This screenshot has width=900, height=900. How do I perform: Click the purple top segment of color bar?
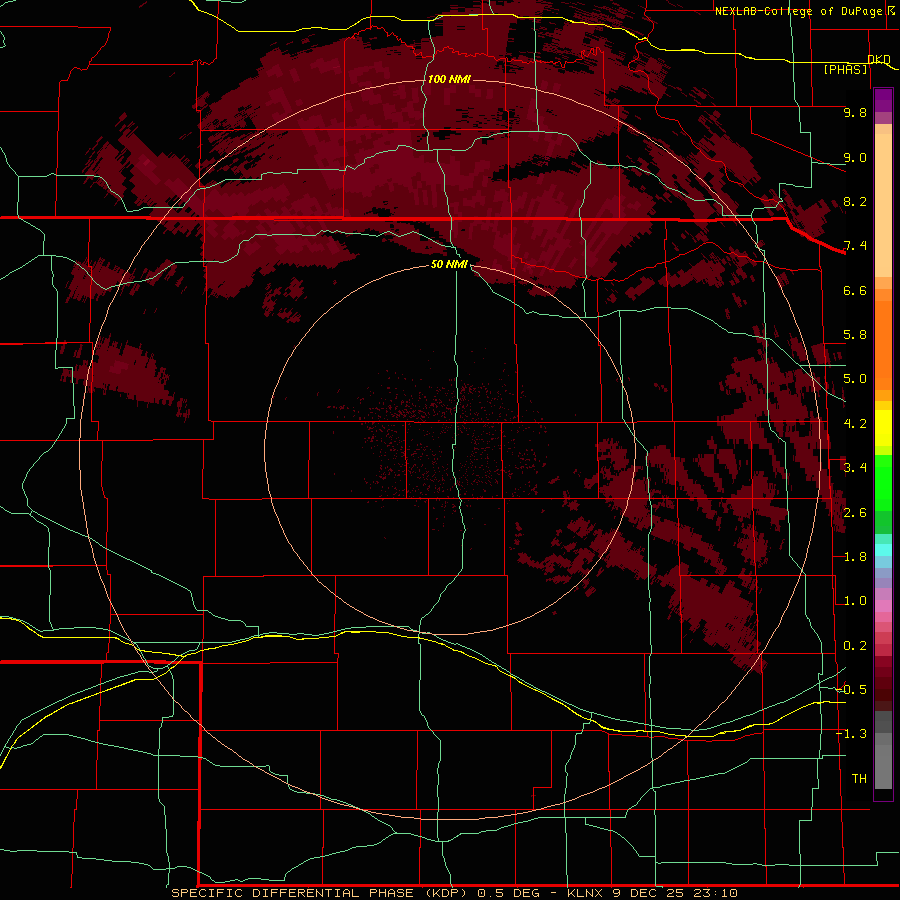click(883, 100)
